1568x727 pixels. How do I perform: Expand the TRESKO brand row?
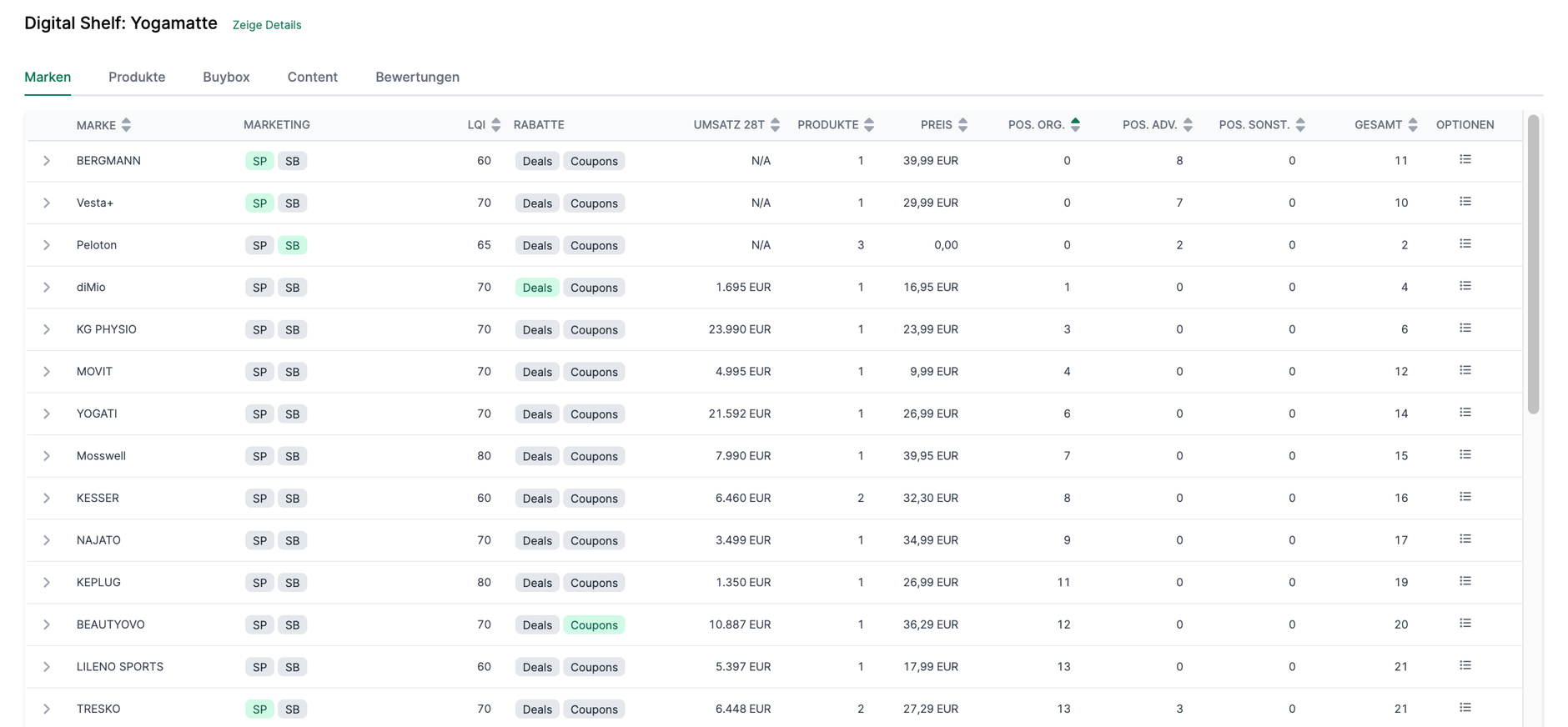click(47, 709)
